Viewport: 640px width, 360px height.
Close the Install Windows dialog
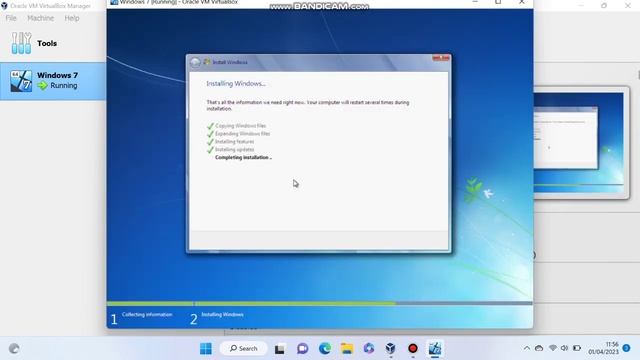click(x=441, y=58)
